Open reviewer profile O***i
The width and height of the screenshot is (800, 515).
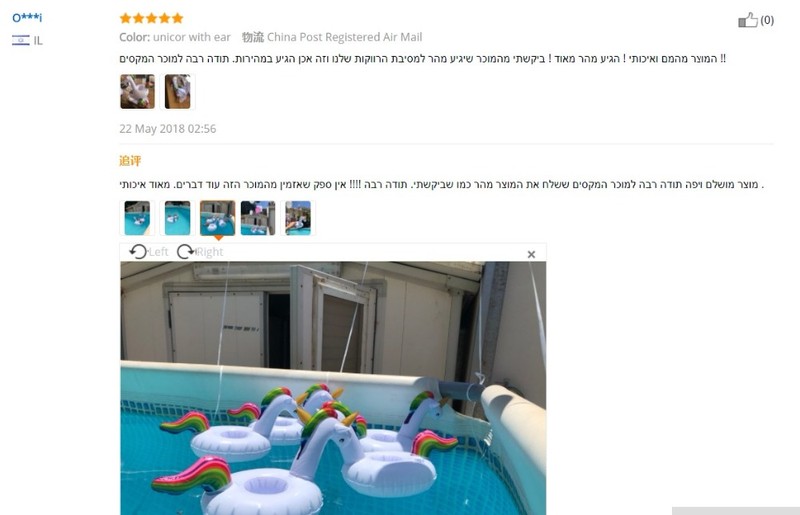pos(27,18)
